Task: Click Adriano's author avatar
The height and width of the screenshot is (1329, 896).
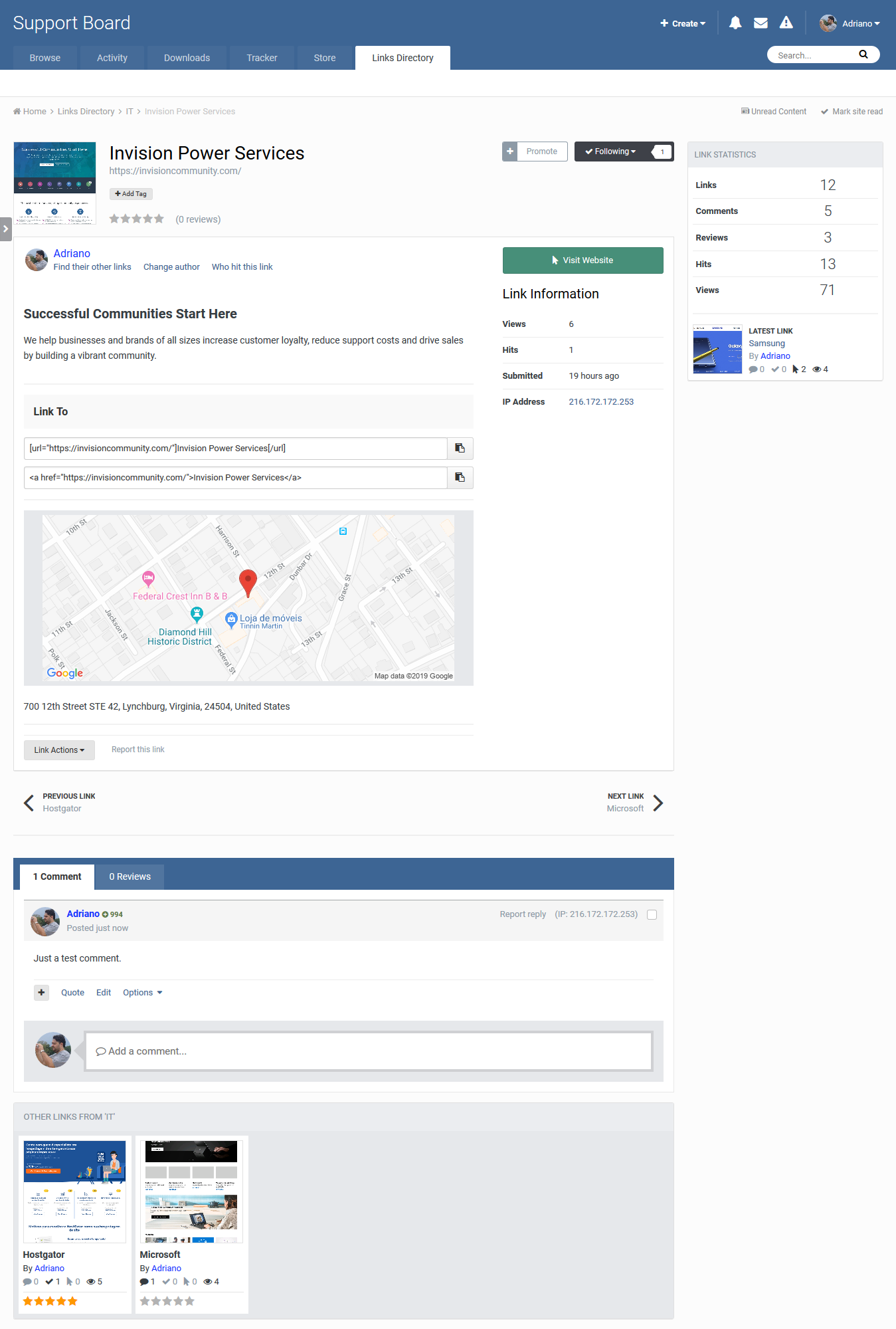Action: coord(37,260)
